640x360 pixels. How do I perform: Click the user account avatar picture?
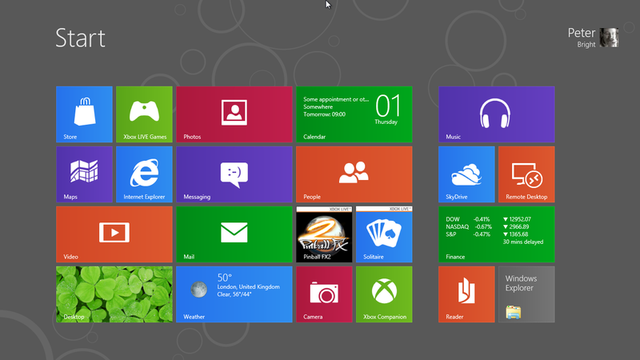tap(609, 38)
